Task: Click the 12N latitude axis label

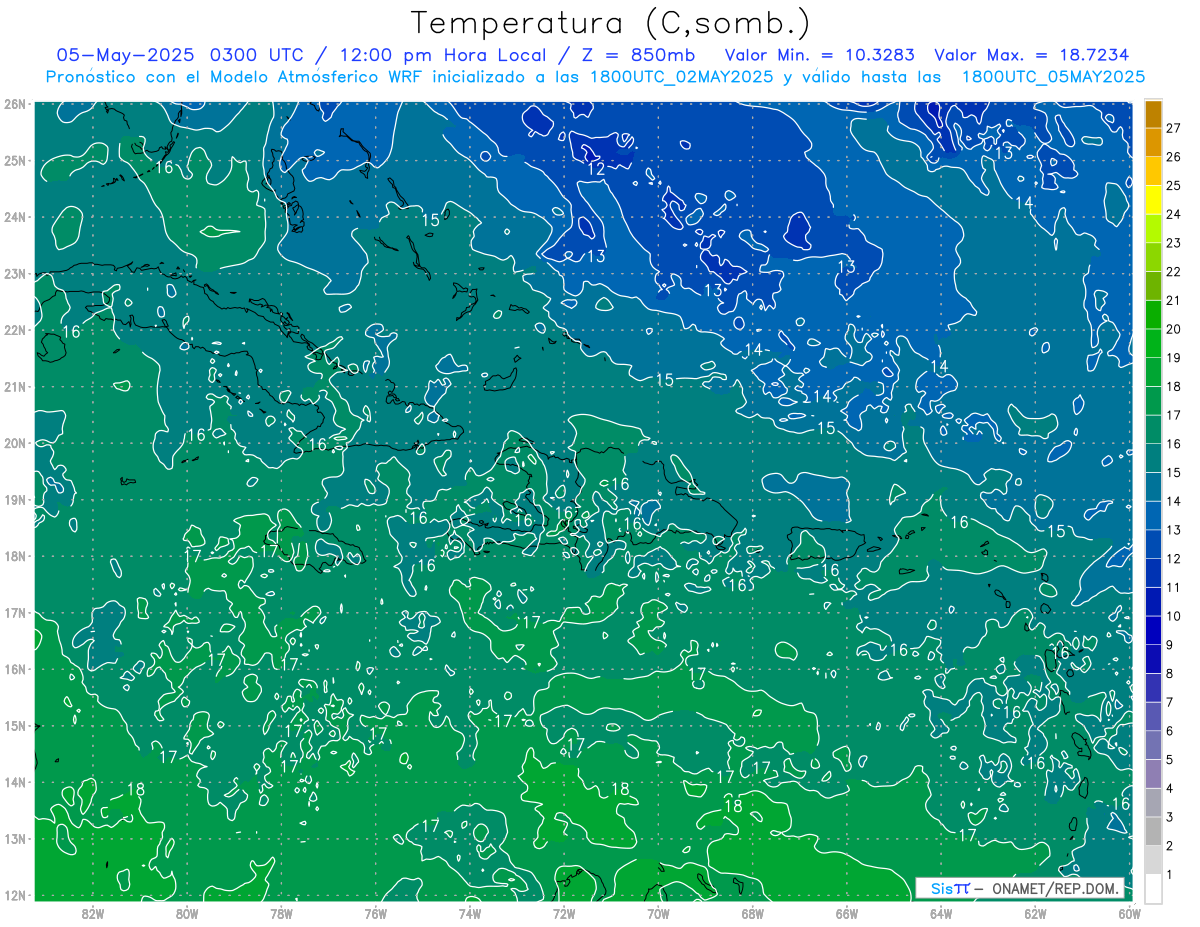Action: coord(14,895)
